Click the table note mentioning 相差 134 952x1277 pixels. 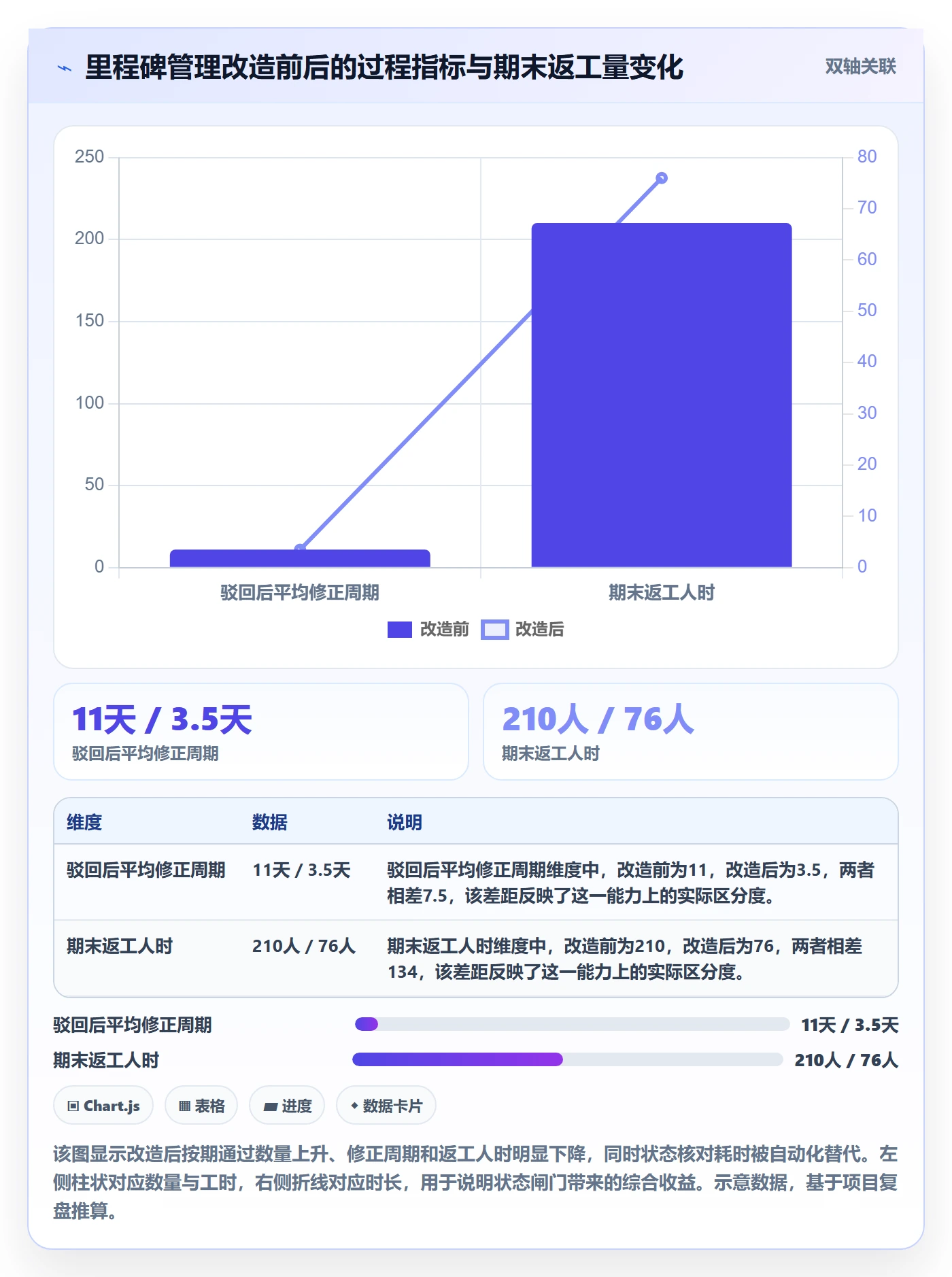[x=624, y=959]
